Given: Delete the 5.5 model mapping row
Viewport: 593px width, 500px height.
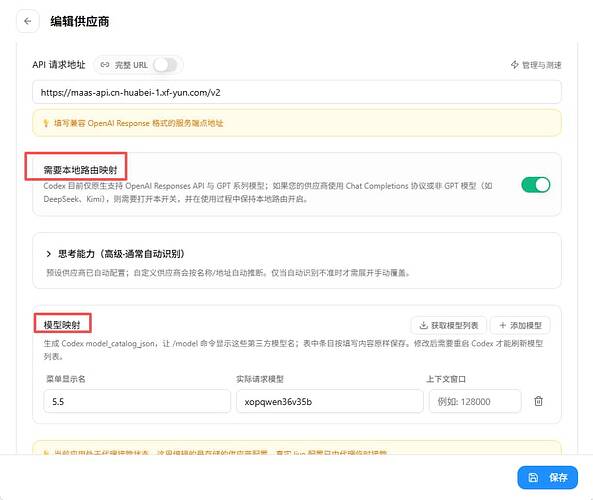Looking at the screenshot, I should [539, 401].
